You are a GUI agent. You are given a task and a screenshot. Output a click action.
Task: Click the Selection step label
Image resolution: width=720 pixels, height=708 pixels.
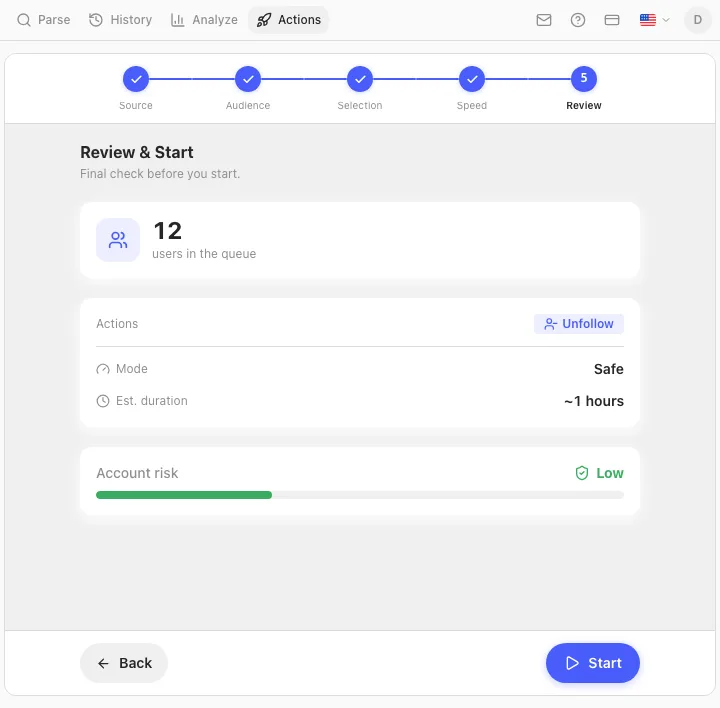pos(360,106)
